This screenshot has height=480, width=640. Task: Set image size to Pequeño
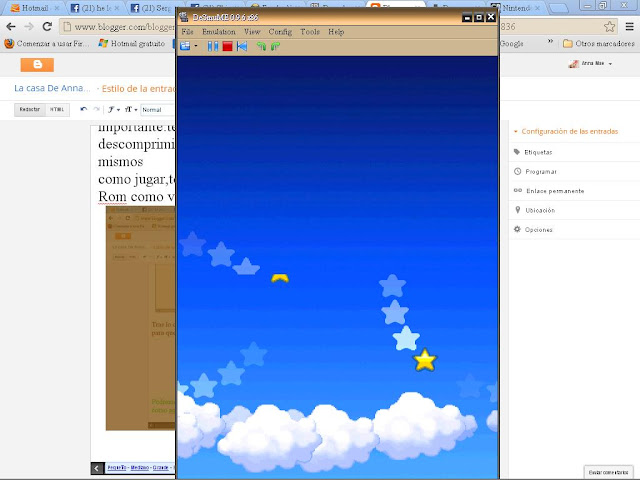point(117,467)
